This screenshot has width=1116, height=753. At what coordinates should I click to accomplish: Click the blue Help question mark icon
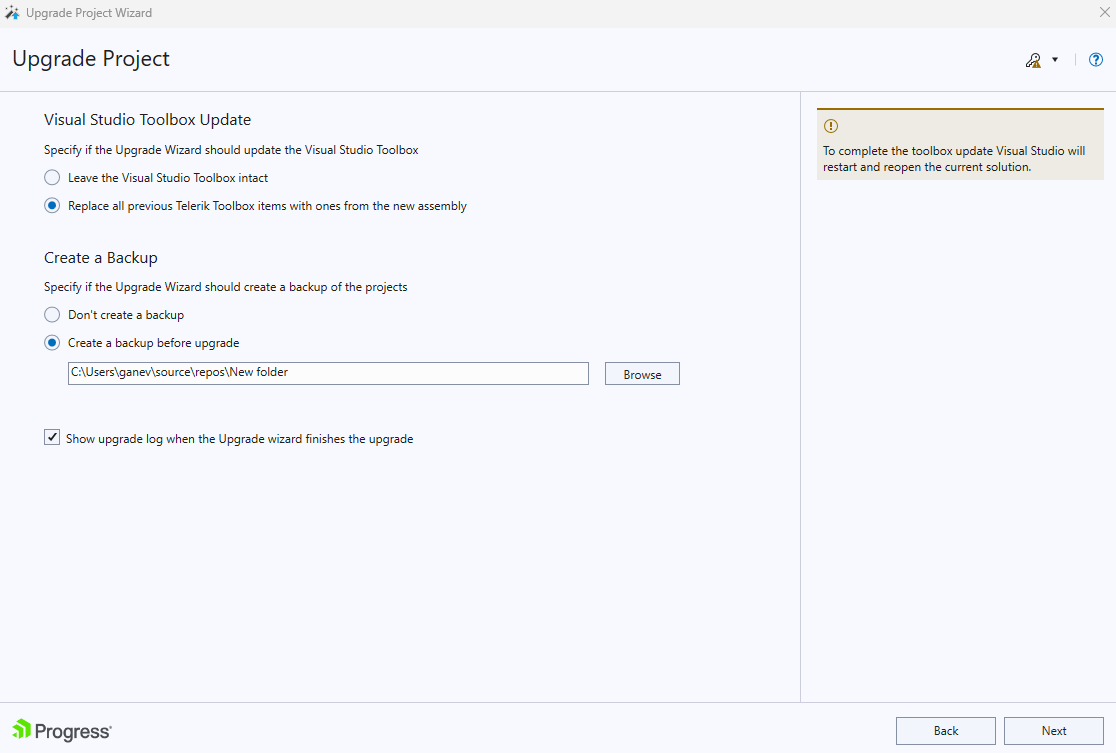click(x=1095, y=59)
